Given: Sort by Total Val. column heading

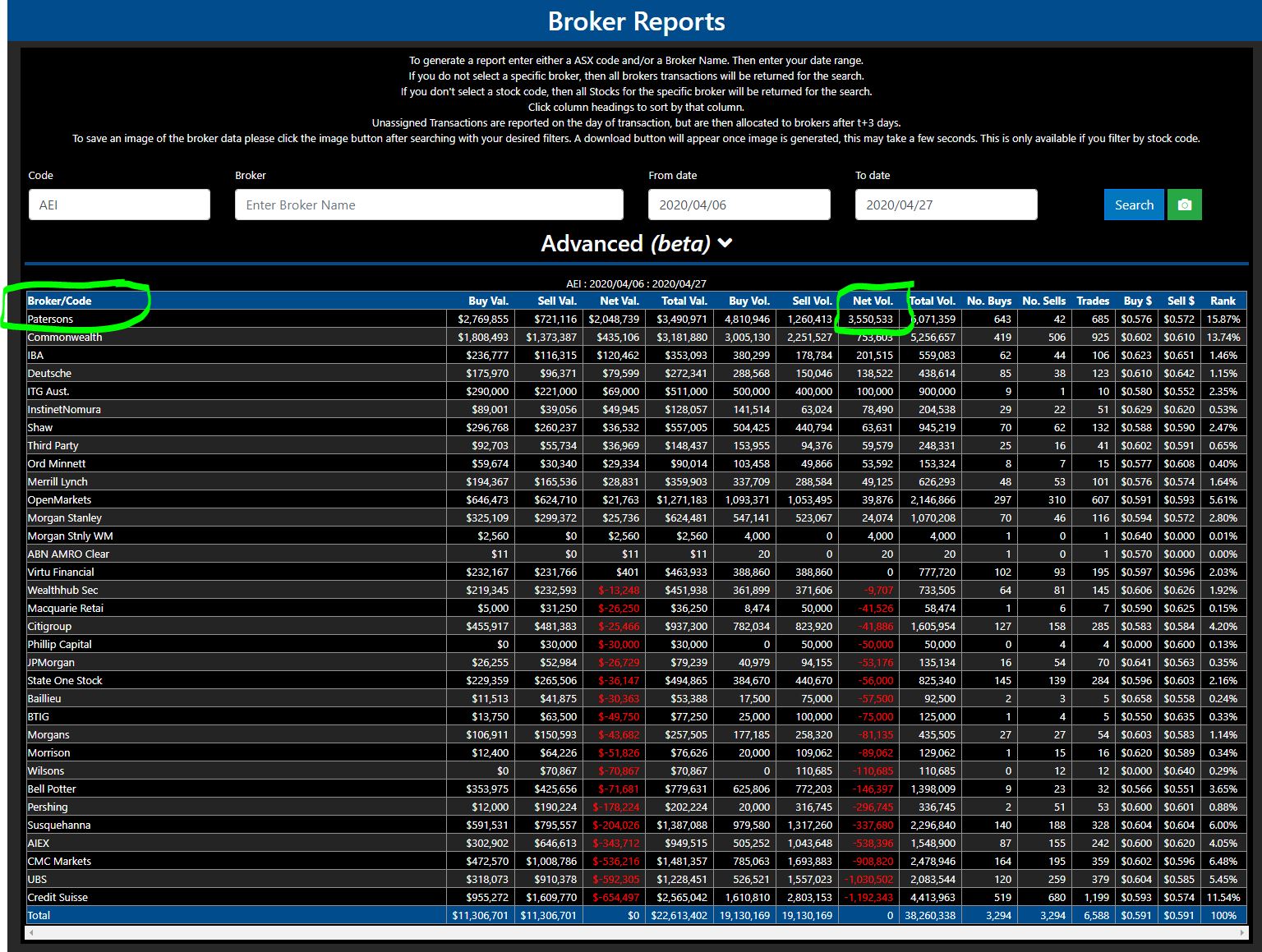Looking at the screenshot, I should click(x=684, y=301).
